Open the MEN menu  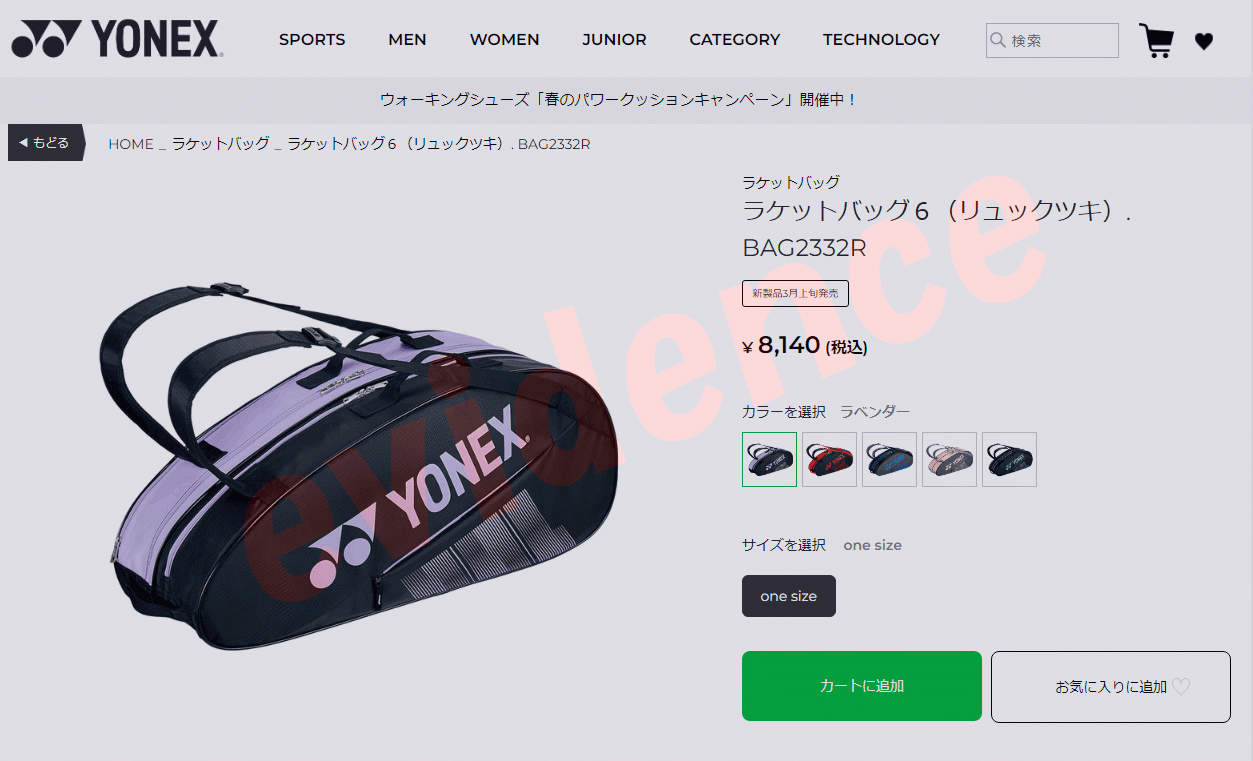coord(407,40)
